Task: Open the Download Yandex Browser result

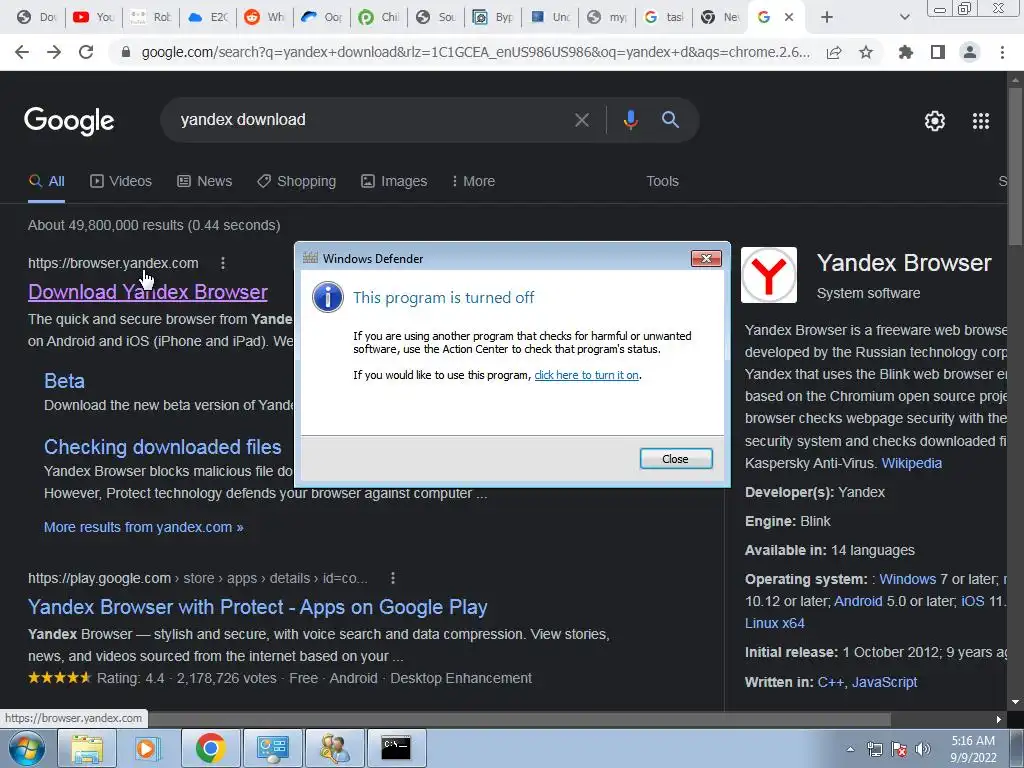Action: tap(148, 292)
